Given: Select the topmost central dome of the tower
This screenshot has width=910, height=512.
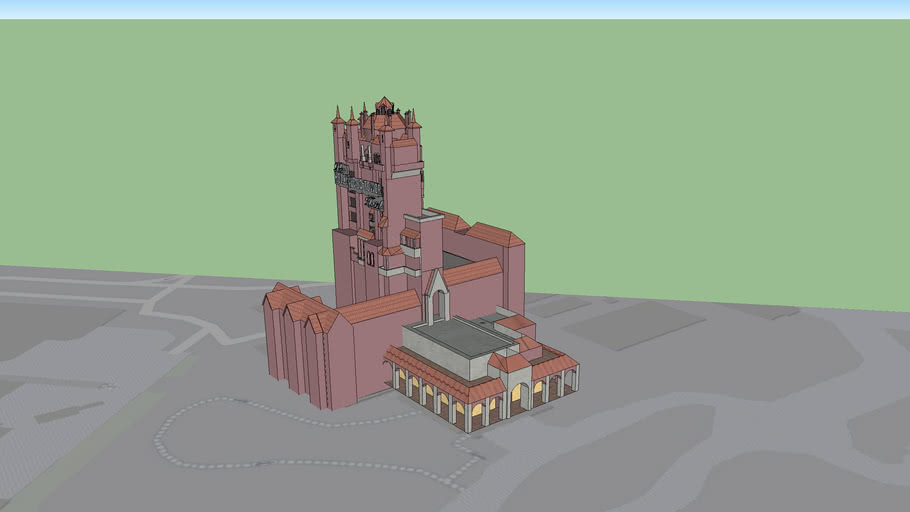Looking at the screenshot, I should pyautogui.click(x=384, y=104).
